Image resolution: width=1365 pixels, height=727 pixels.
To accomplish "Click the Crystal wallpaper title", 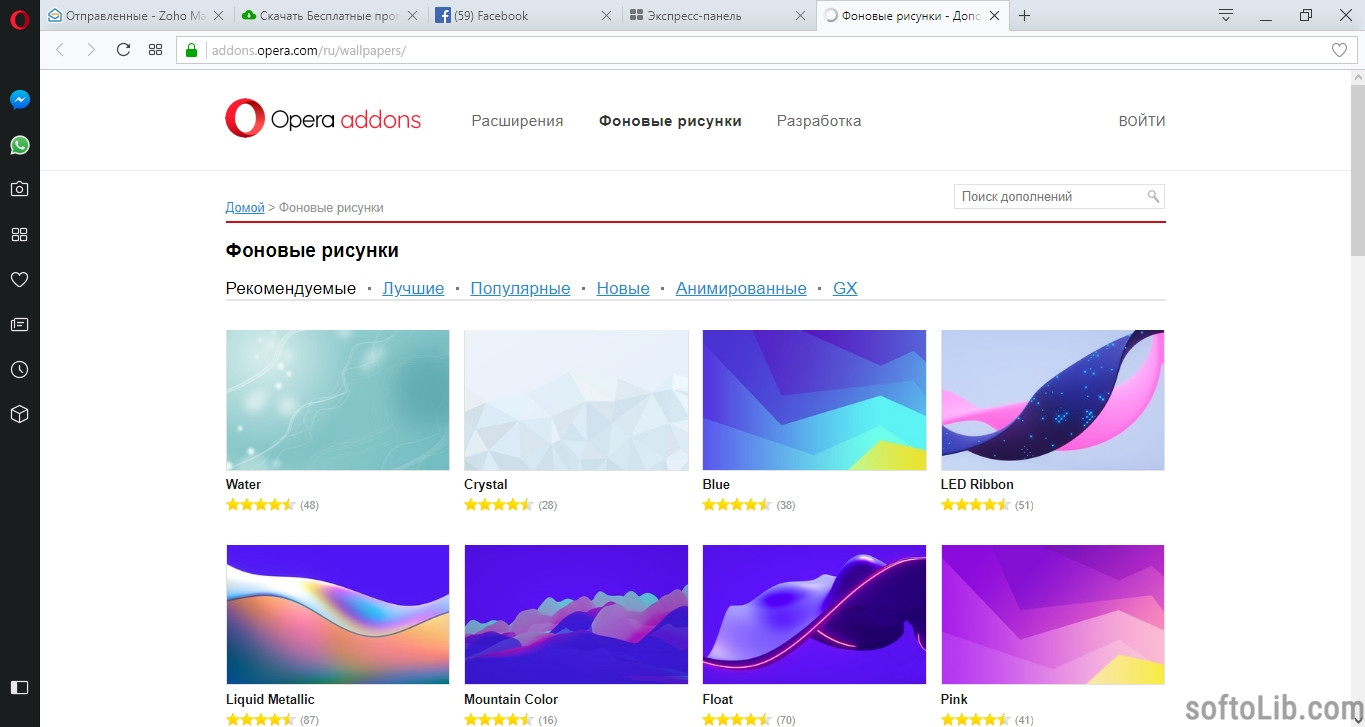I will (x=486, y=484).
